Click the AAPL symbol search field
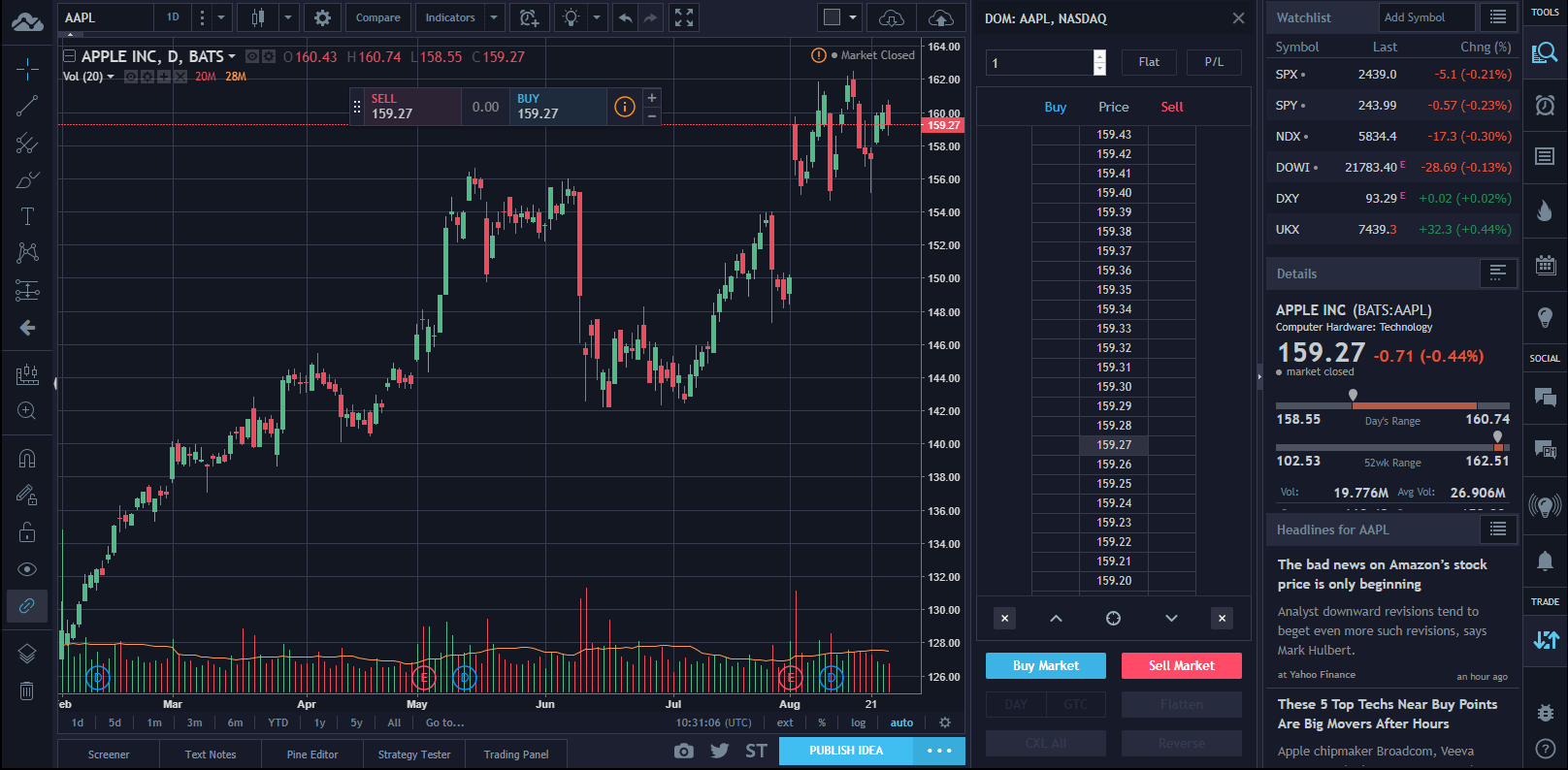 tap(106, 17)
